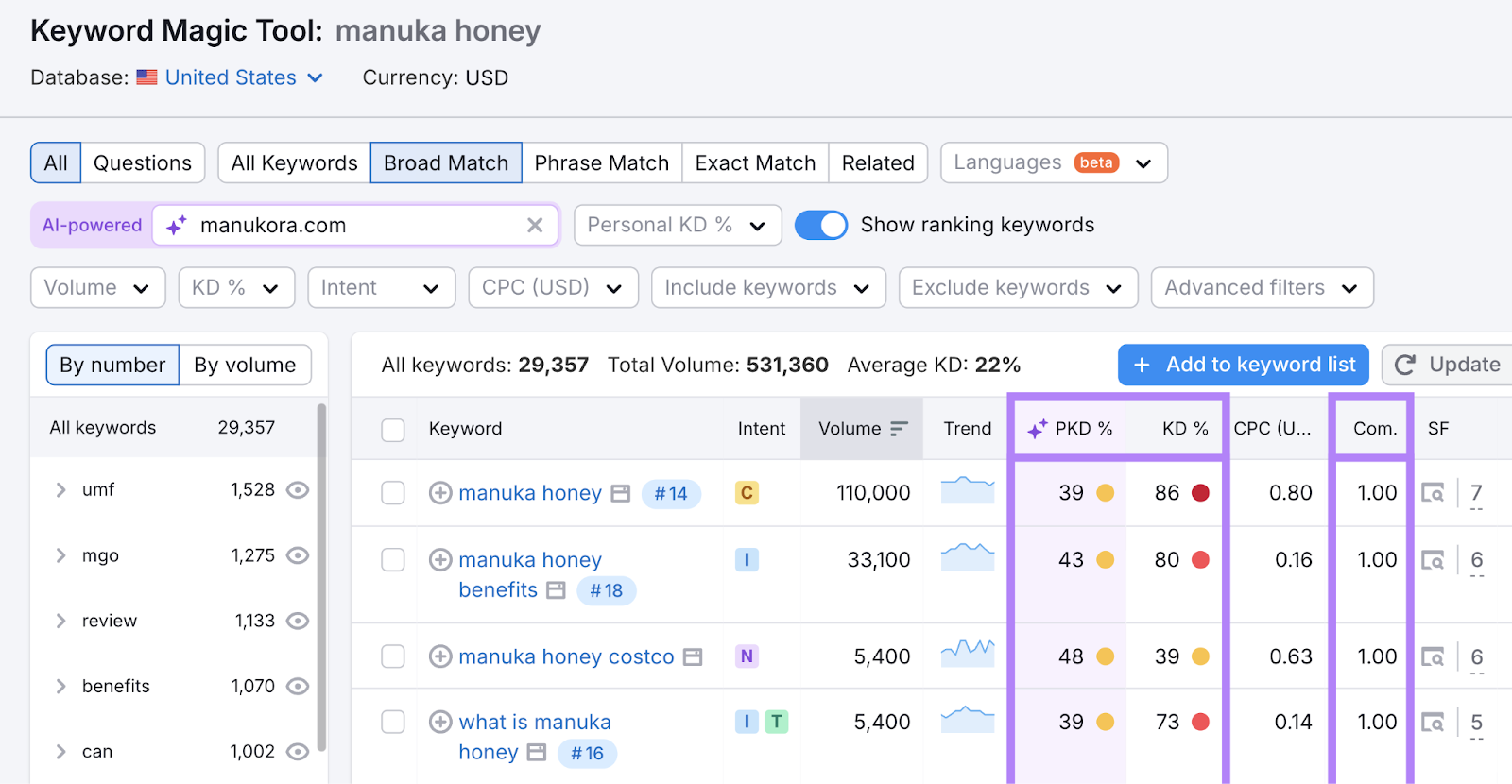The image size is (1512, 784).
Task: Toggle visibility eye for benefits group
Action: coord(298,686)
